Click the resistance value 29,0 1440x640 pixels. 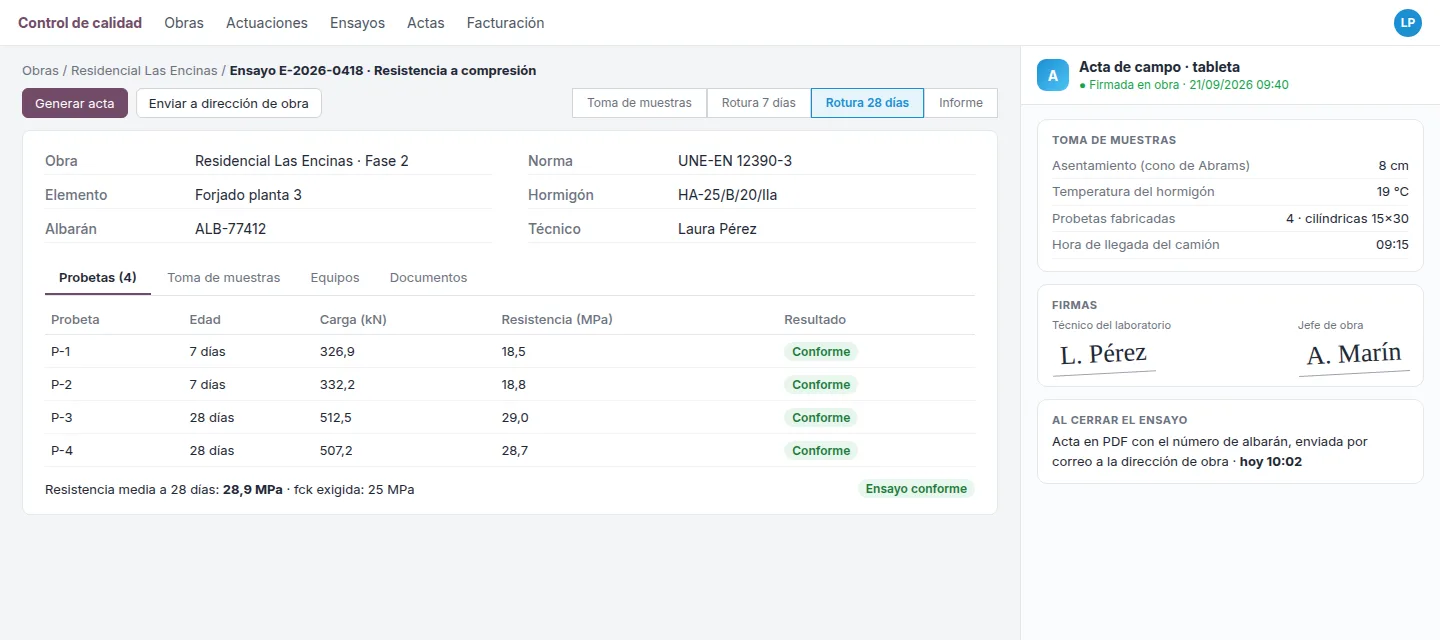click(515, 418)
